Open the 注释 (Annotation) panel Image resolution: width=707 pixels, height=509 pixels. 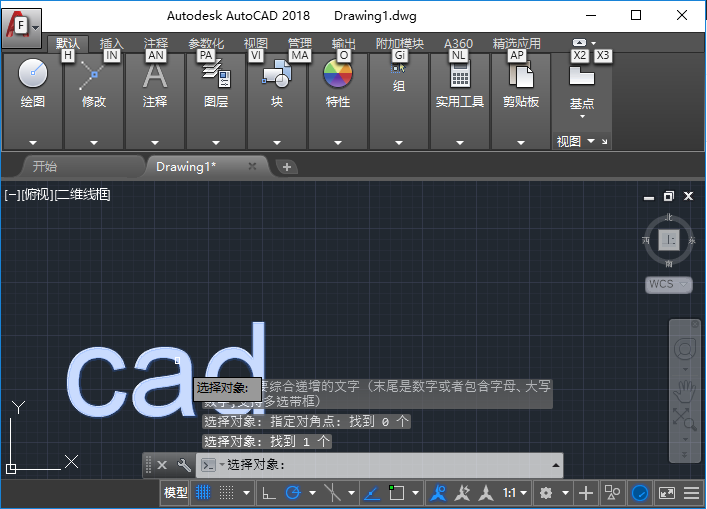(155, 83)
